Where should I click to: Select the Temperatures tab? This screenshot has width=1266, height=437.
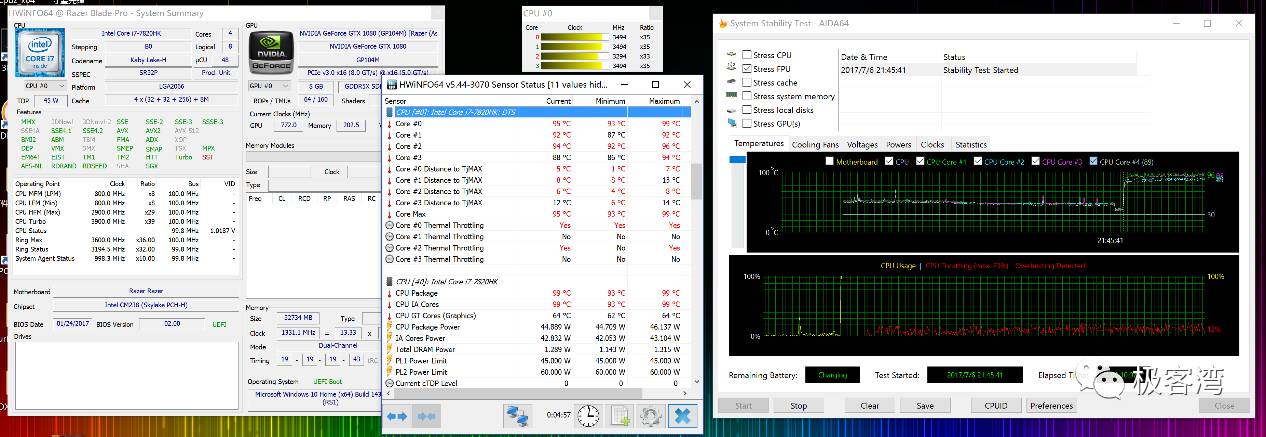pyautogui.click(x=759, y=144)
